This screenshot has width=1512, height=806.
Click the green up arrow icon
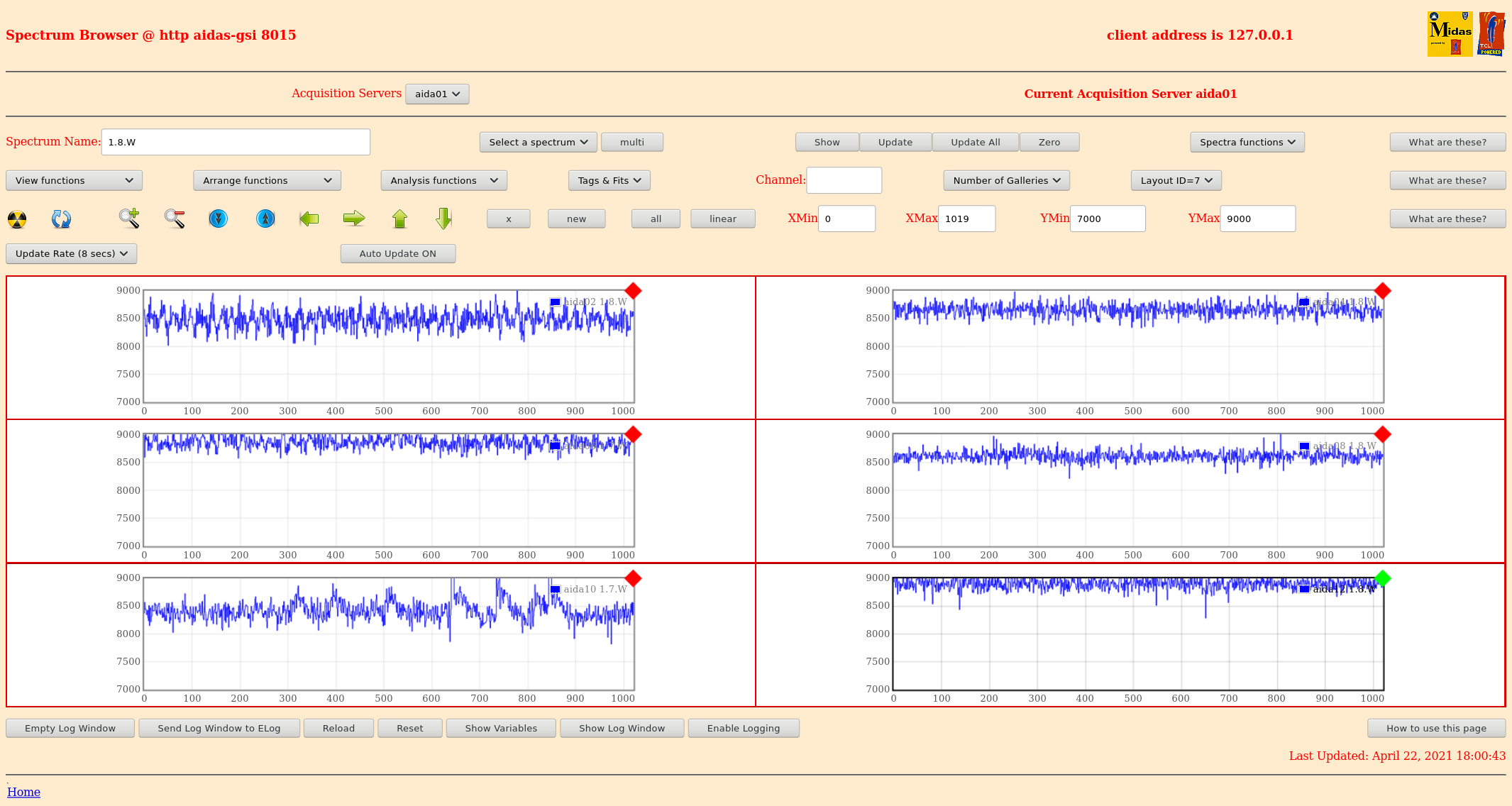pos(399,219)
